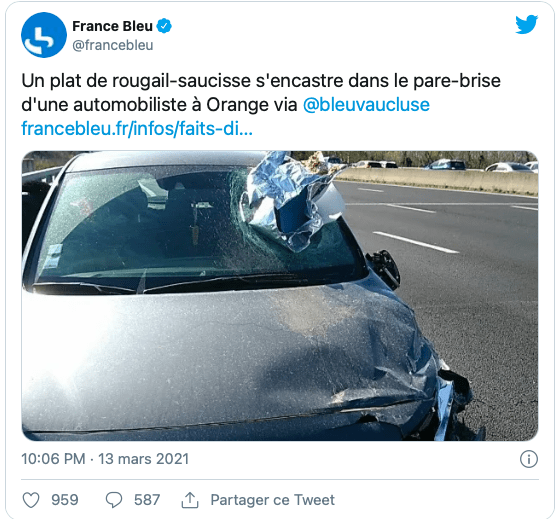Open the @bleuvaucluse mention

[x=366, y=105]
